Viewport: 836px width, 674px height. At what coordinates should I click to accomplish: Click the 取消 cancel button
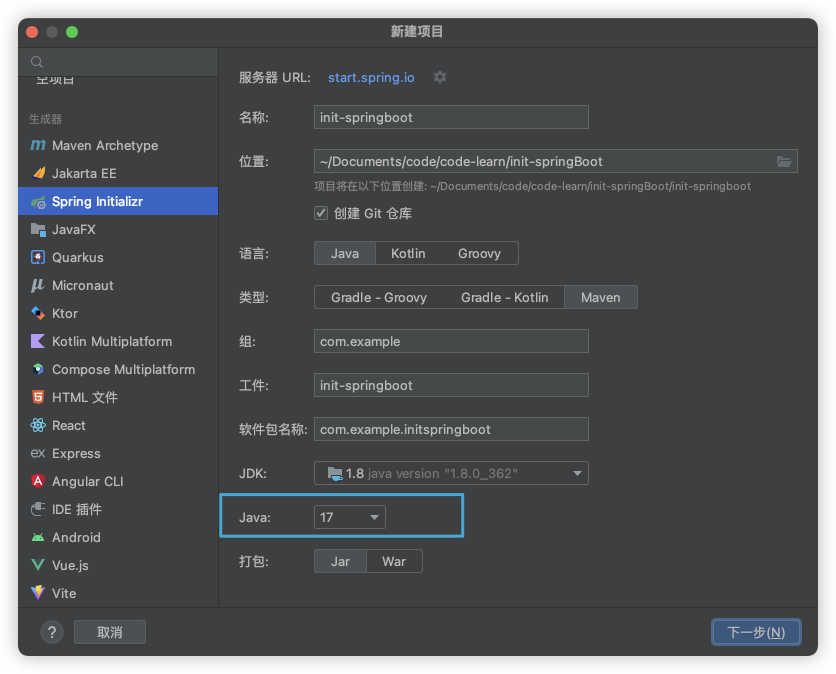tap(110, 632)
